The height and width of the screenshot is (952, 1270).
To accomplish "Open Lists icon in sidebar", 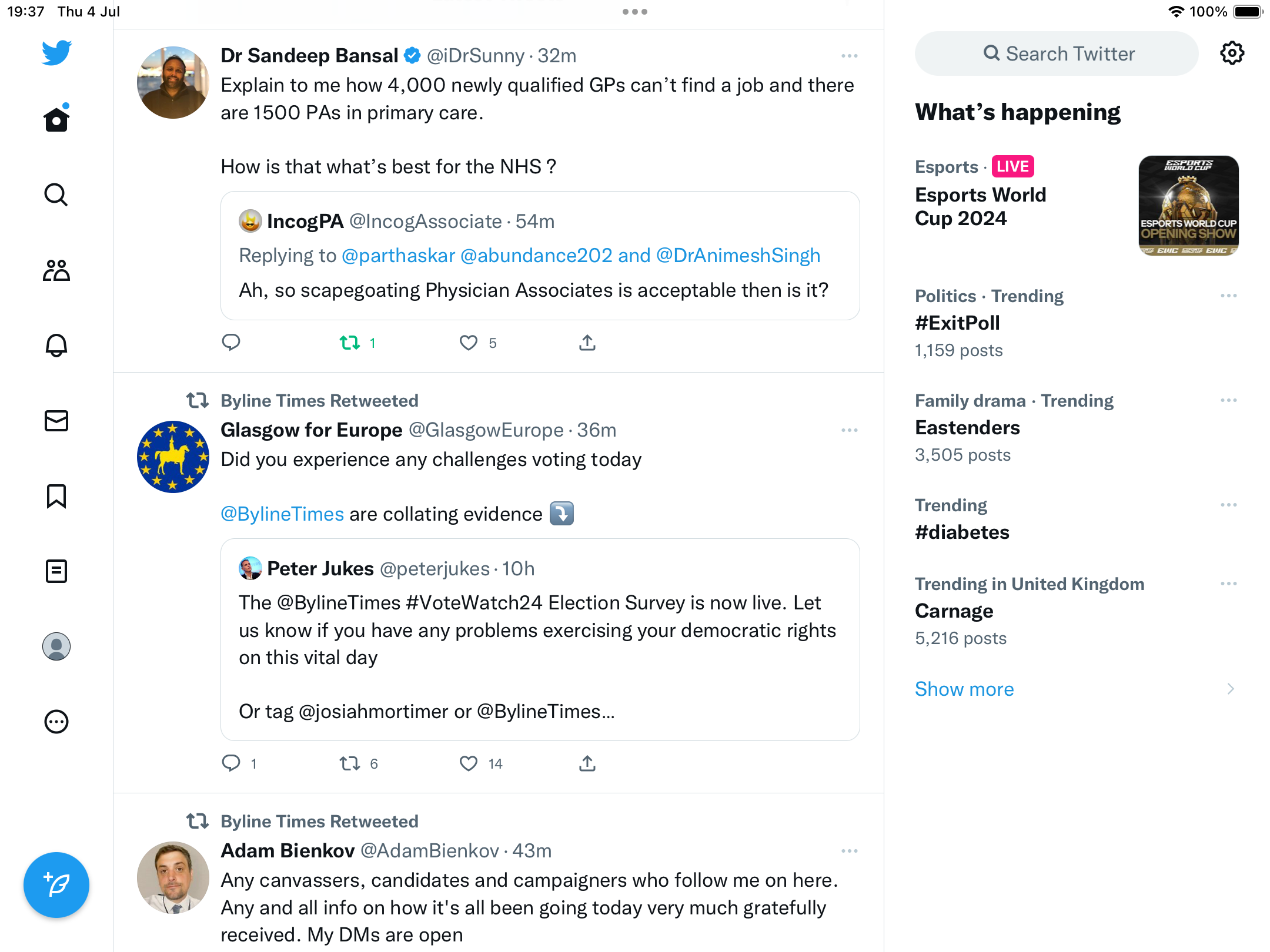I will [x=56, y=571].
